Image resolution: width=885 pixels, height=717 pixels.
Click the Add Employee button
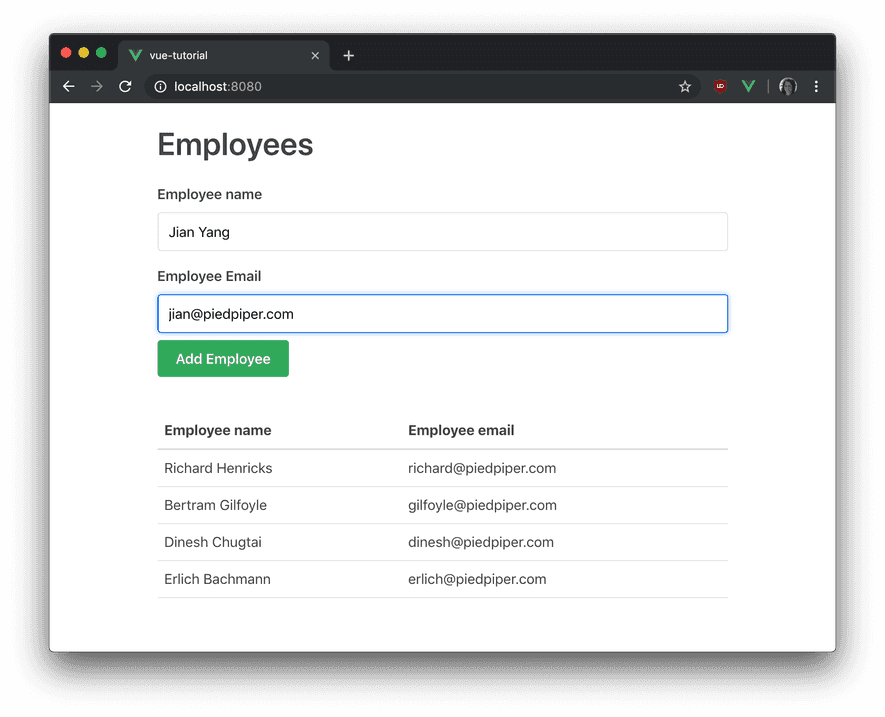222,358
